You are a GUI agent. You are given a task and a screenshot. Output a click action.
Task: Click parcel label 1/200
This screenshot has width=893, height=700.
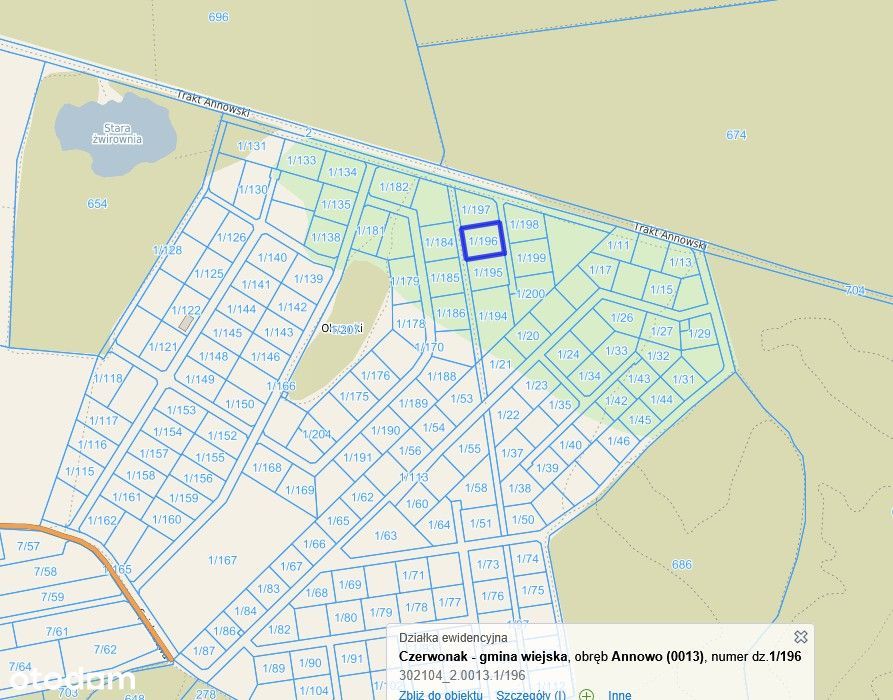click(x=530, y=294)
